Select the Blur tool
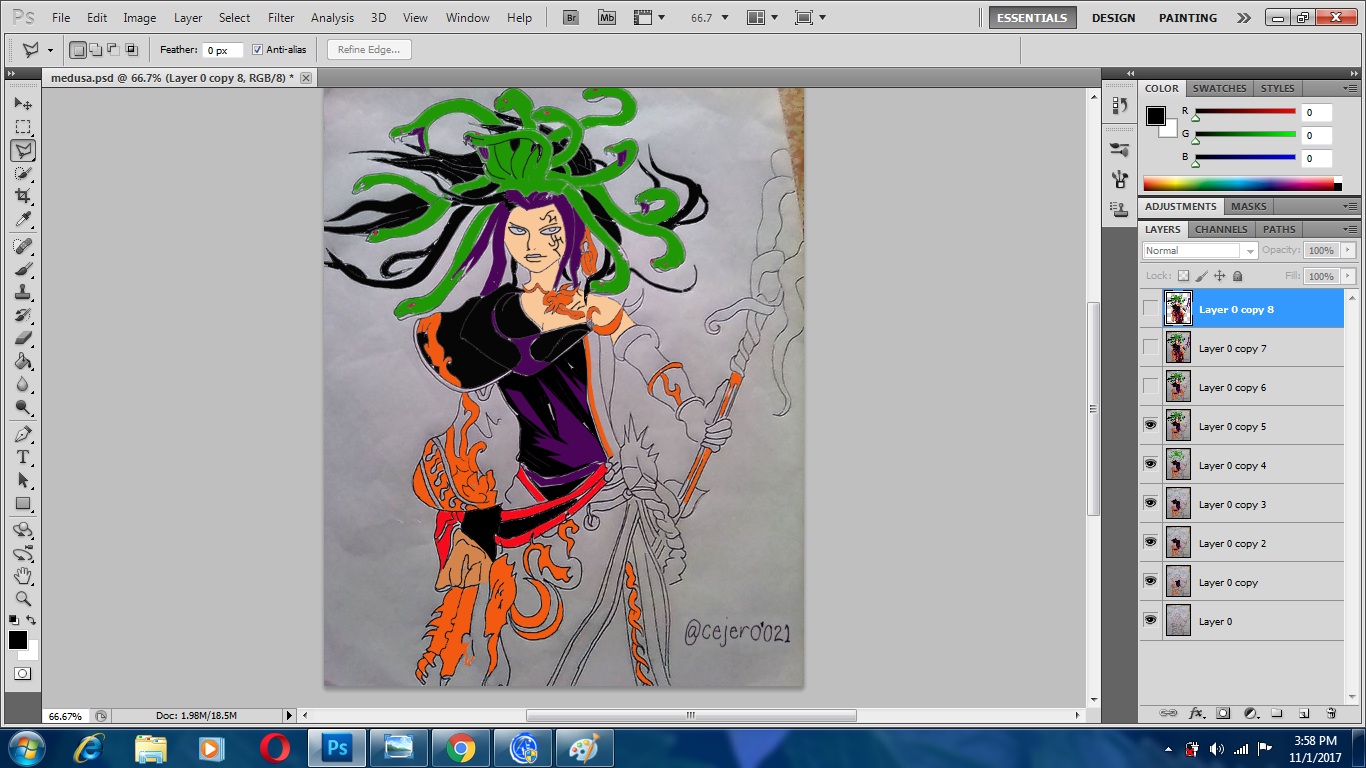The image size is (1366, 768). 23,384
